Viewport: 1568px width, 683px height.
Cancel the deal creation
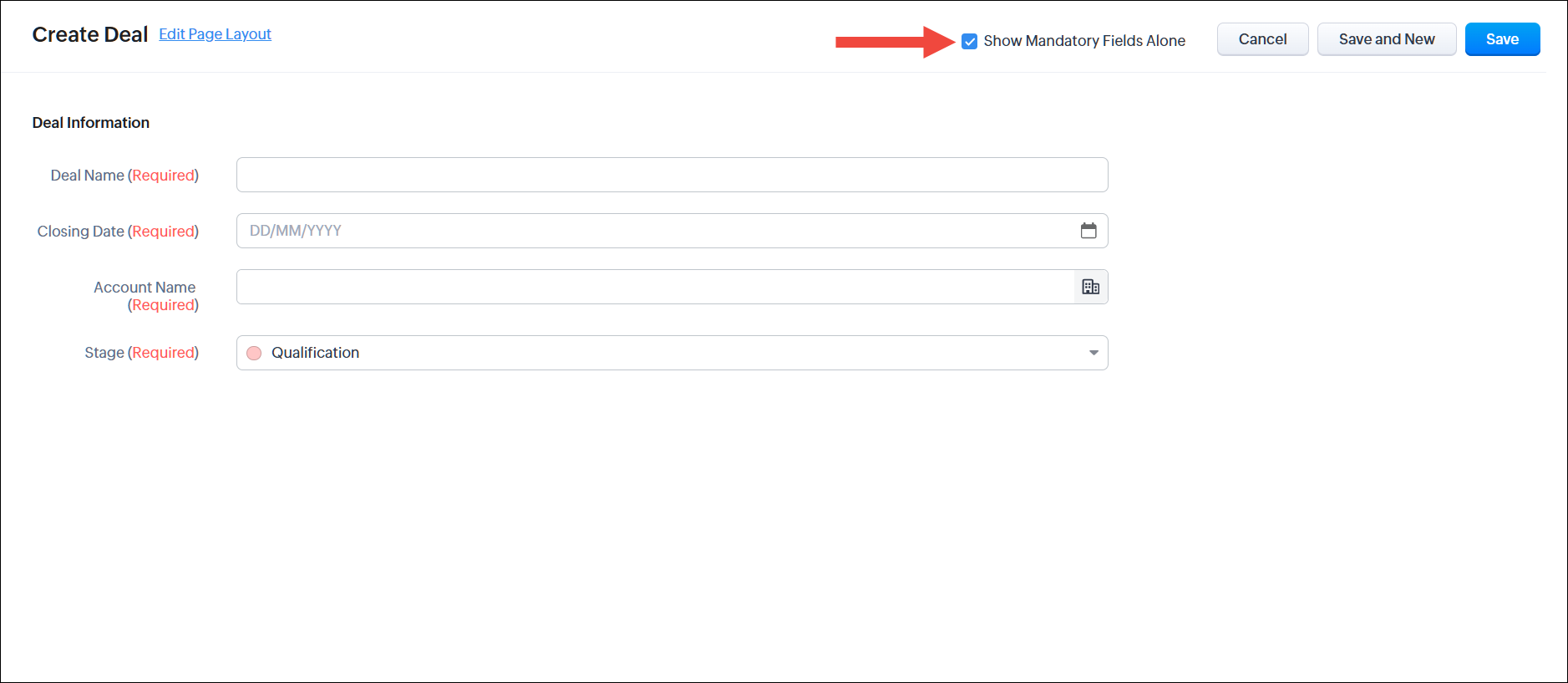click(x=1262, y=38)
